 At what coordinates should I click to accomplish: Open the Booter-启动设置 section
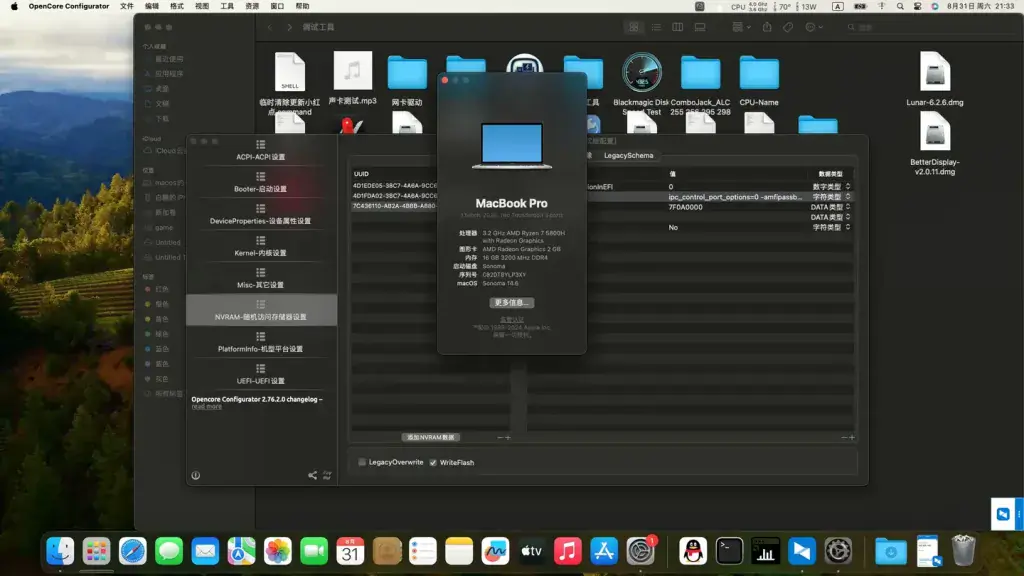pos(261,182)
